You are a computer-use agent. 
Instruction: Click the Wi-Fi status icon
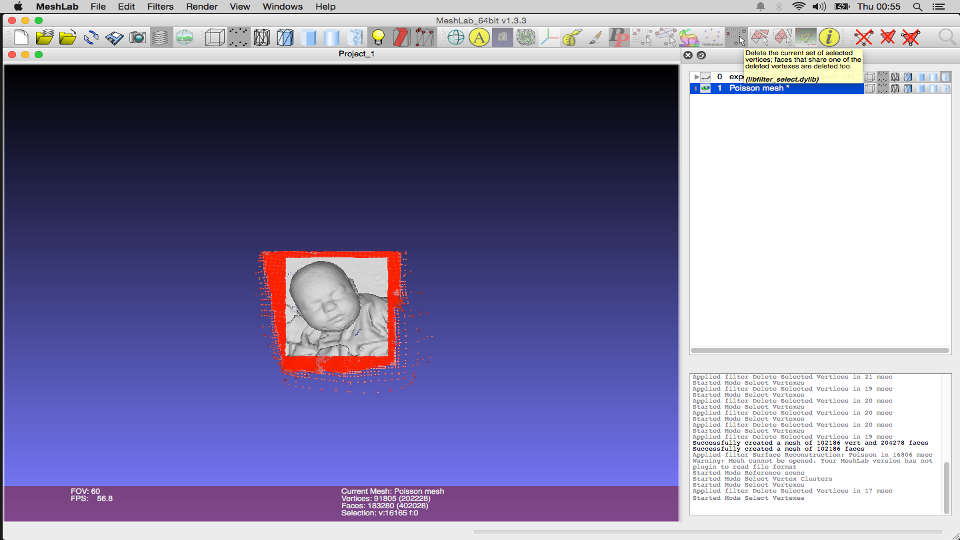(798, 7)
